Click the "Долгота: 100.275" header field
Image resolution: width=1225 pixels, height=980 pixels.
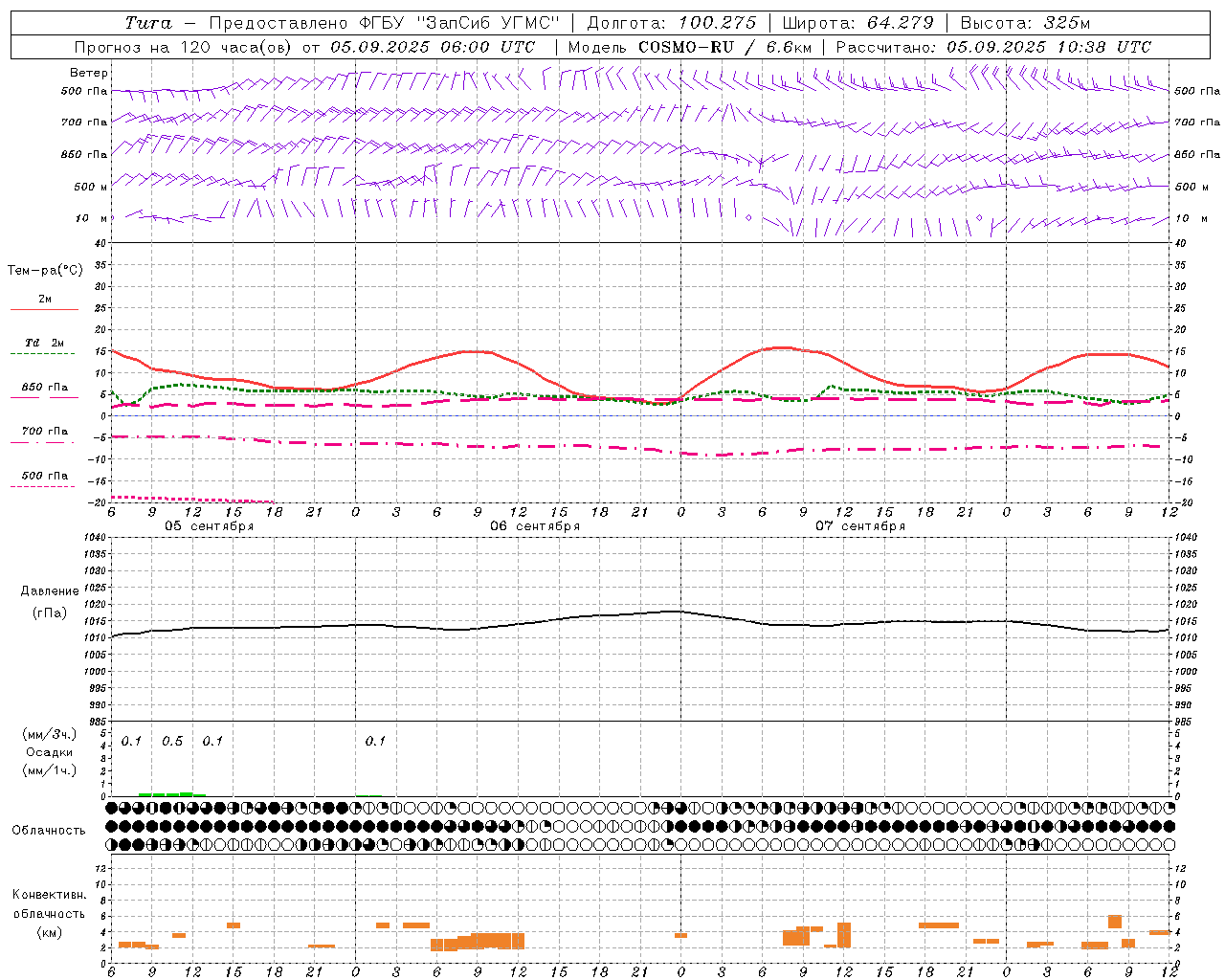[x=672, y=23]
